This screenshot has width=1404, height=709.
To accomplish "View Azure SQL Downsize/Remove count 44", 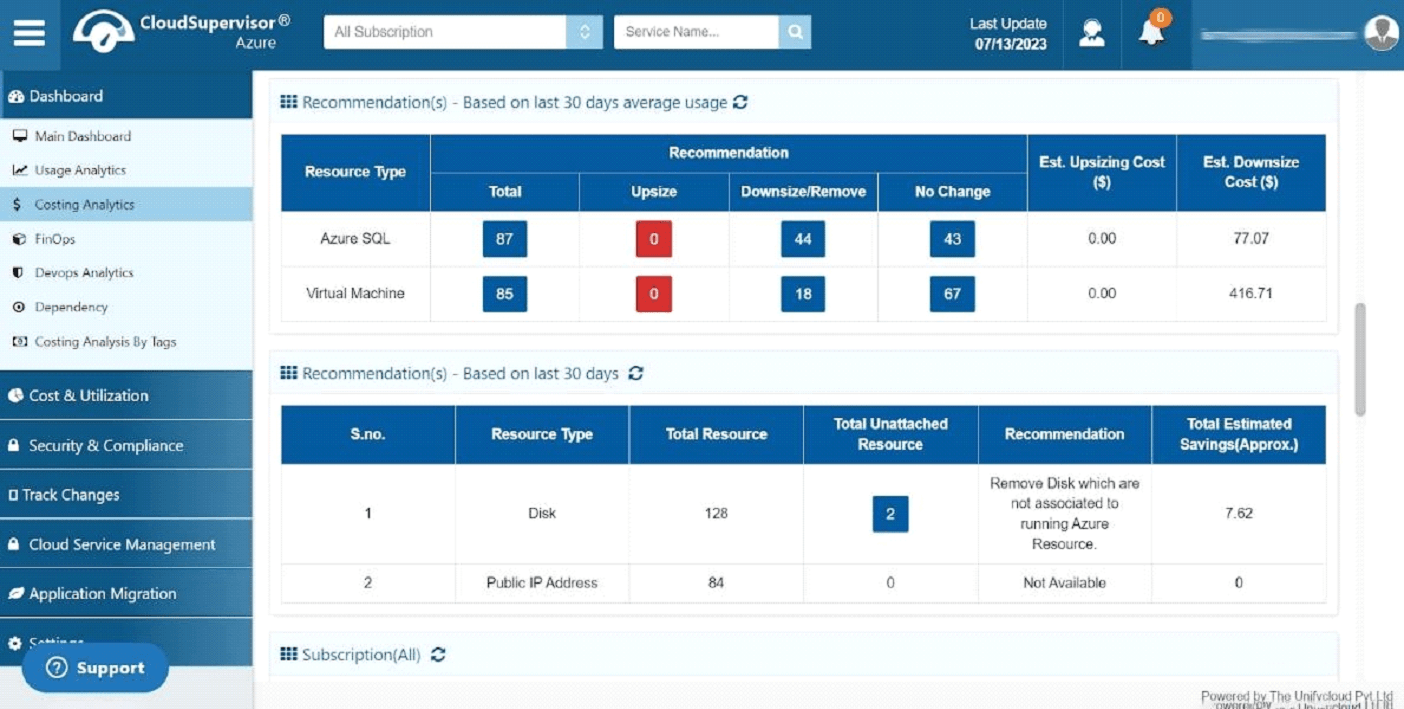I will [x=803, y=239].
